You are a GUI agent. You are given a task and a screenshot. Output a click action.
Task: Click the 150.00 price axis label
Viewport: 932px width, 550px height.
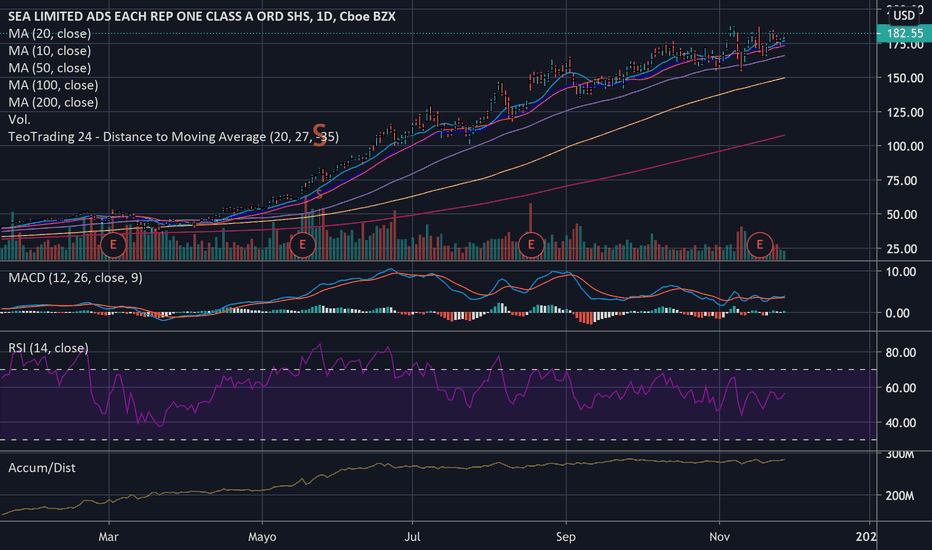pyautogui.click(x=905, y=78)
